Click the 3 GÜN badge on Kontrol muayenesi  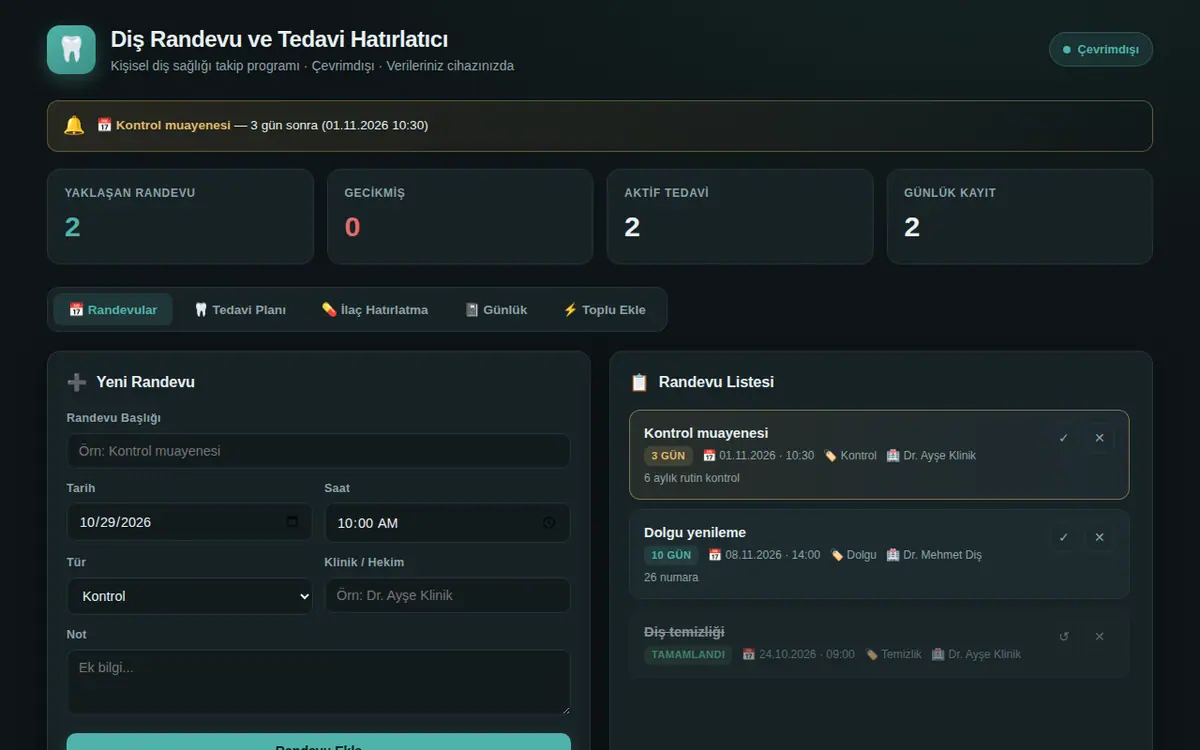coord(668,456)
